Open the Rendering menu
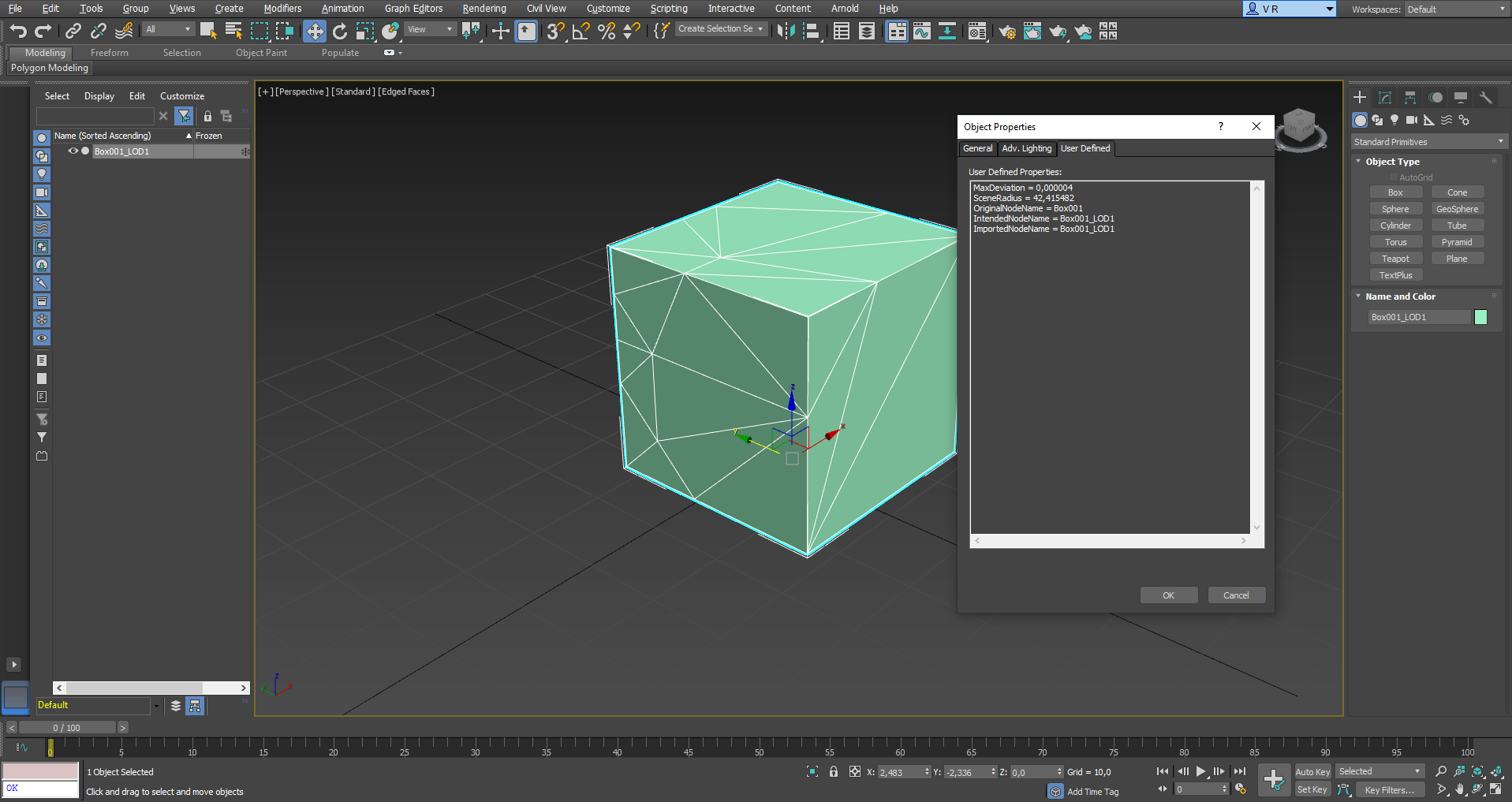The image size is (1512, 802). coord(483,9)
